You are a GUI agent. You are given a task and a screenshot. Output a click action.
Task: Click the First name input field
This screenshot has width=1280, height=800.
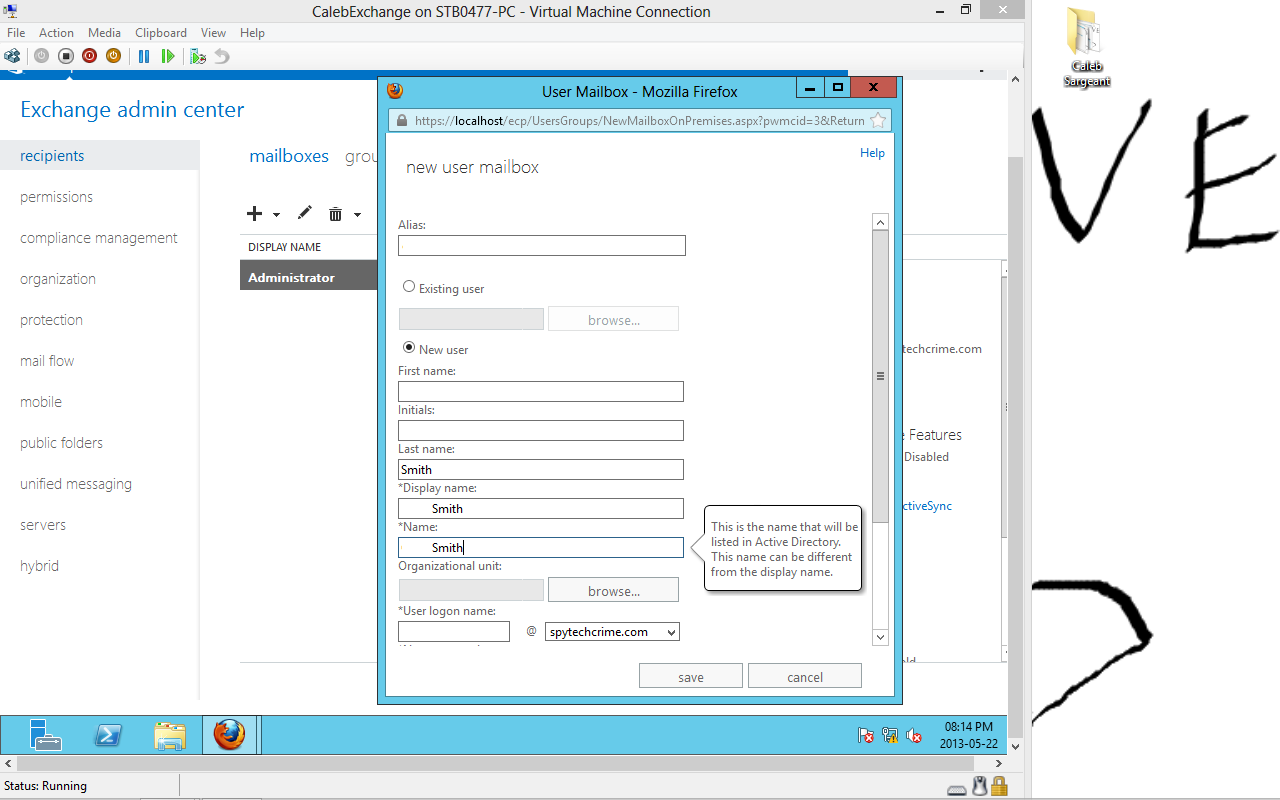click(x=541, y=391)
